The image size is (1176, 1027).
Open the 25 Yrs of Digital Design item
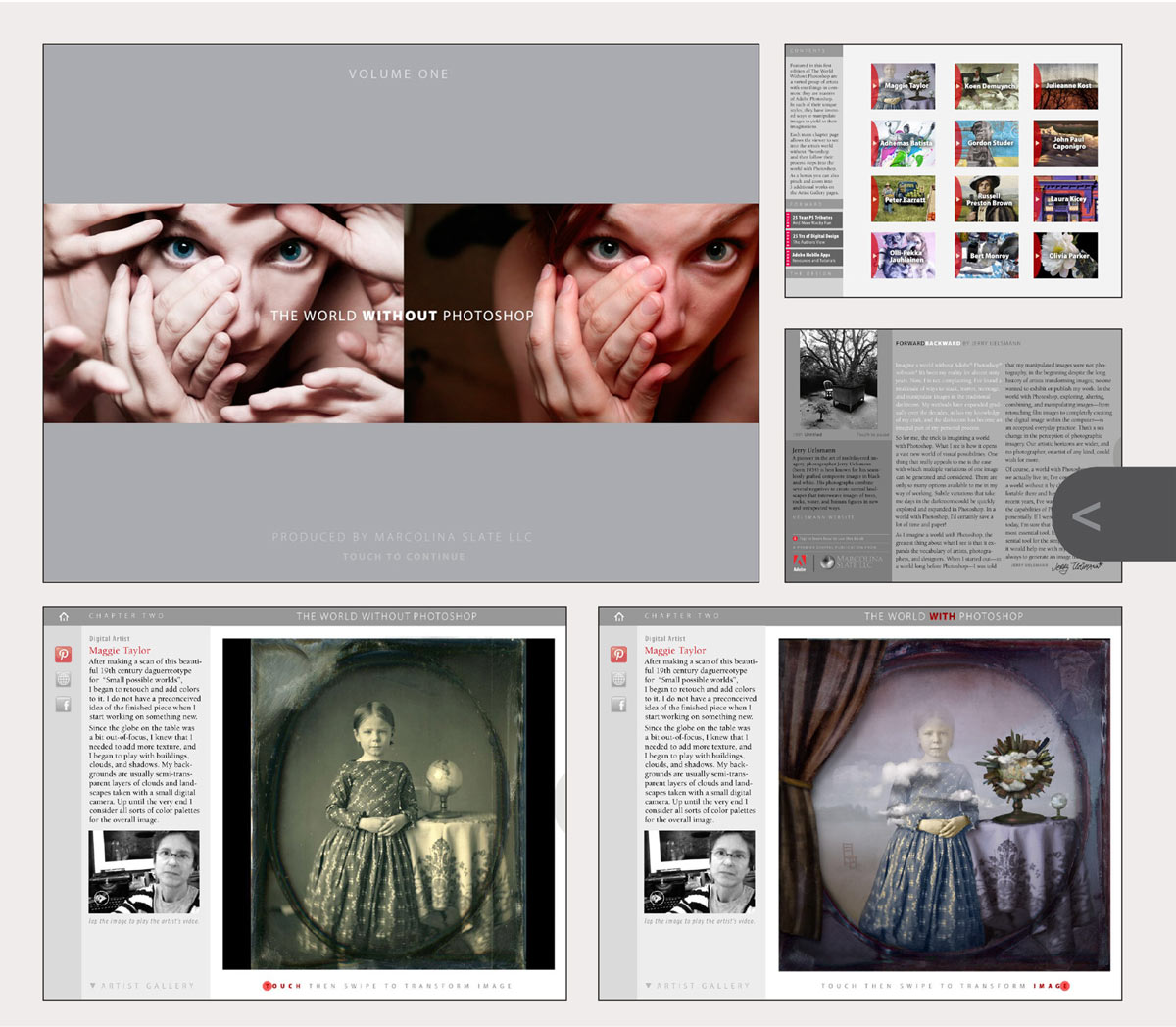click(814, 238)
